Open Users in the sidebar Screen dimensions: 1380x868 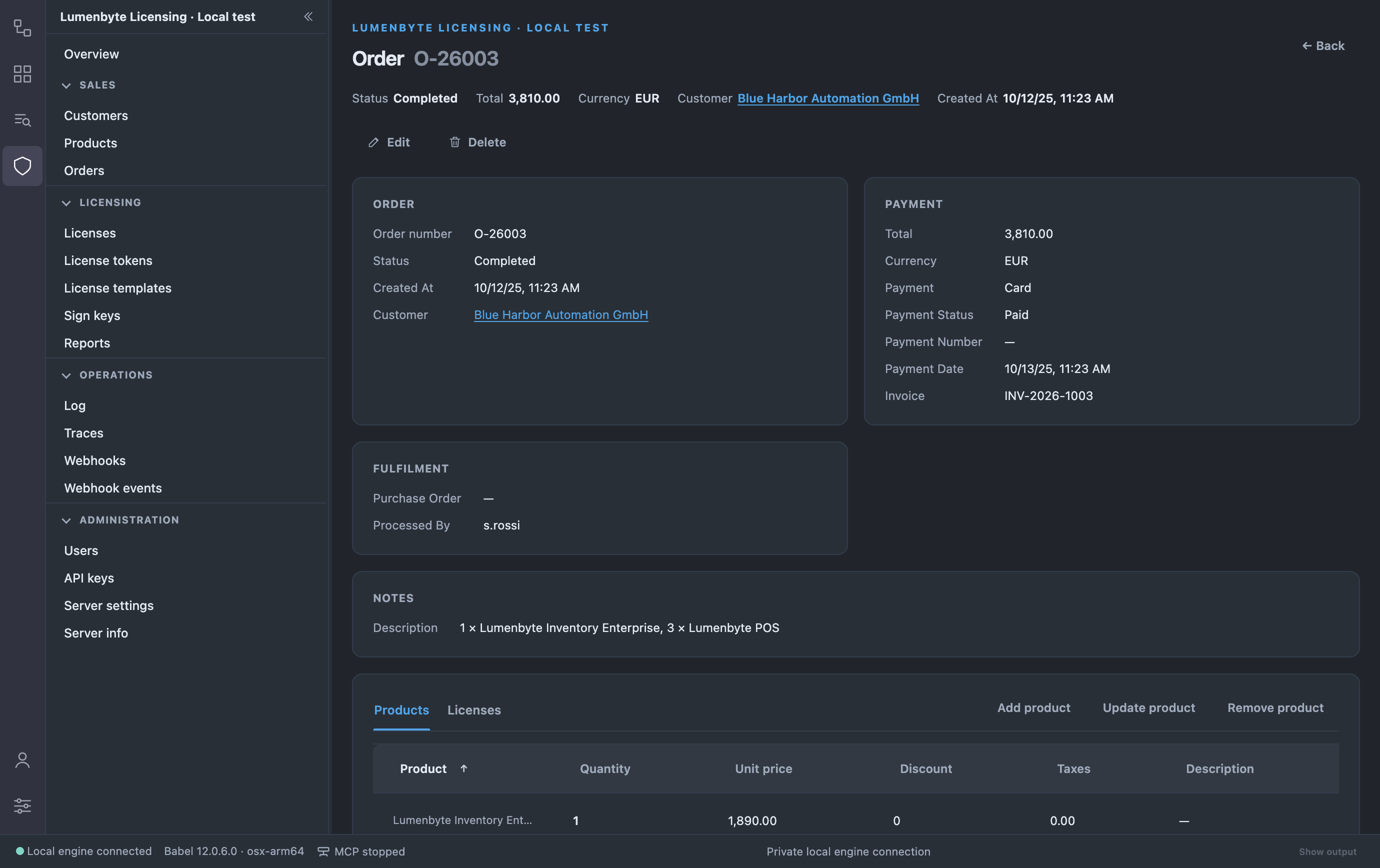point(81,550)
